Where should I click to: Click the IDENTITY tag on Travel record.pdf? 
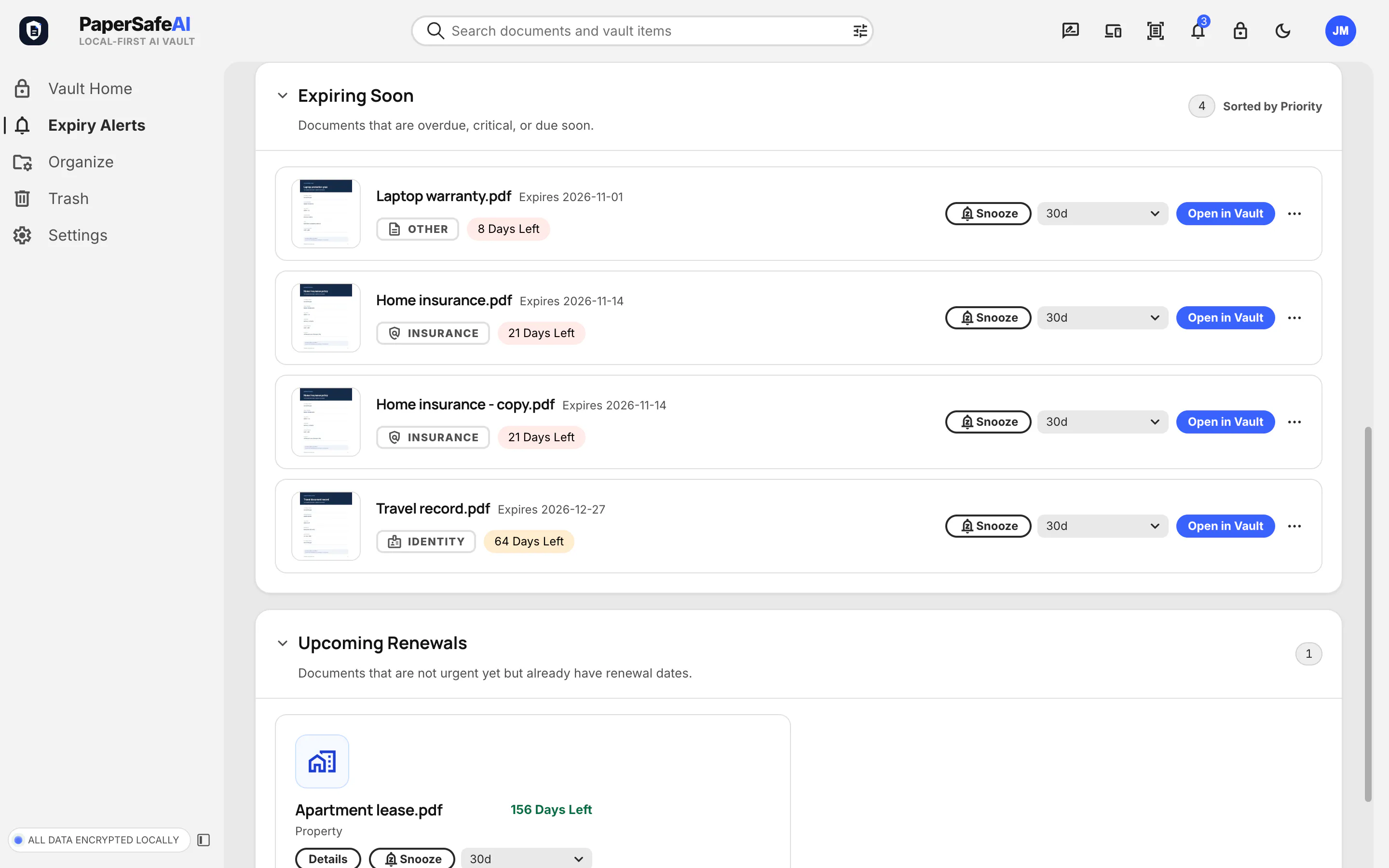(426, 542)
